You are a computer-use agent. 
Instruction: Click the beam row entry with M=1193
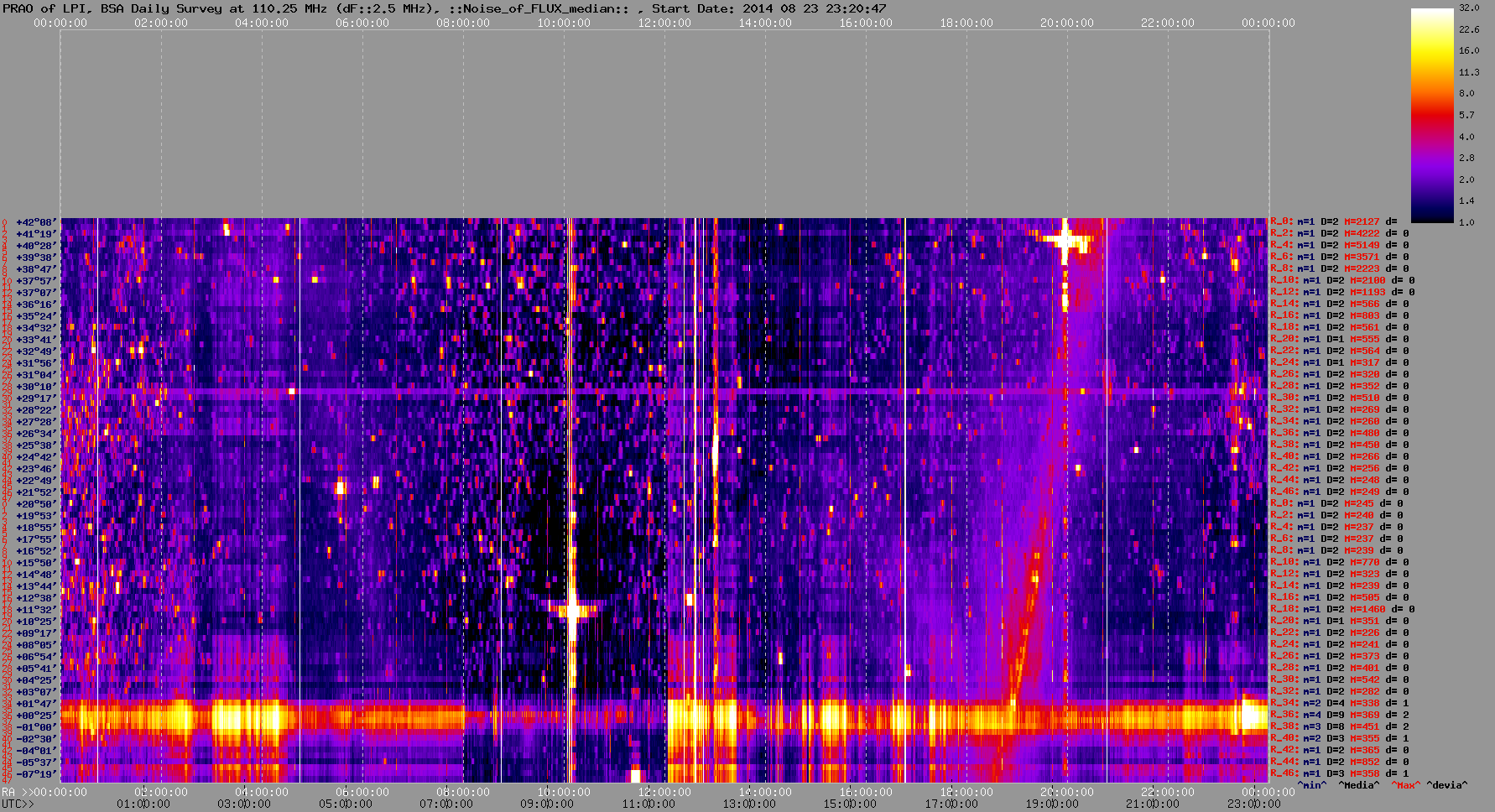1342,293
